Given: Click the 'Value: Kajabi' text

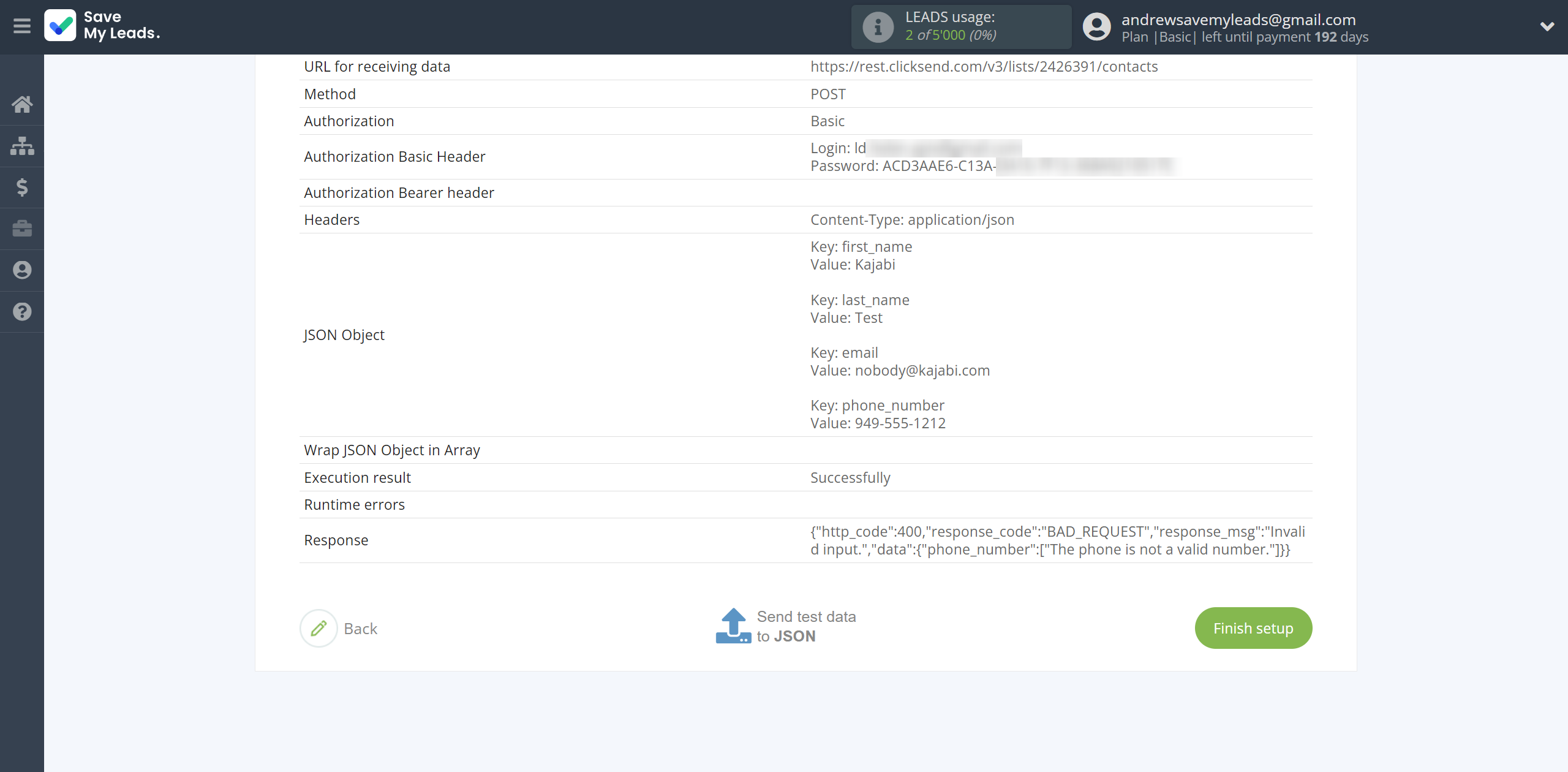Looking at the screenshot, I should coord(853,264).
